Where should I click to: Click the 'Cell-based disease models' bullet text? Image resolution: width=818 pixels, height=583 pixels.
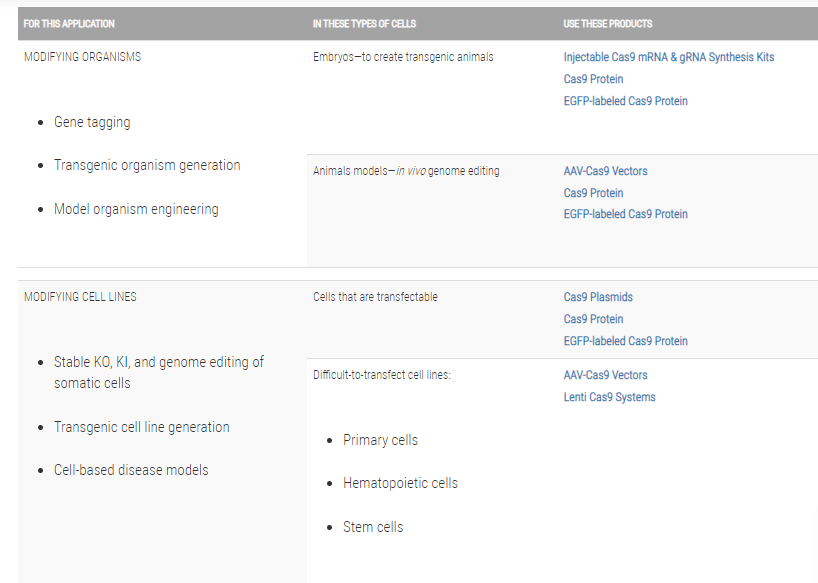tap(131, 470)
